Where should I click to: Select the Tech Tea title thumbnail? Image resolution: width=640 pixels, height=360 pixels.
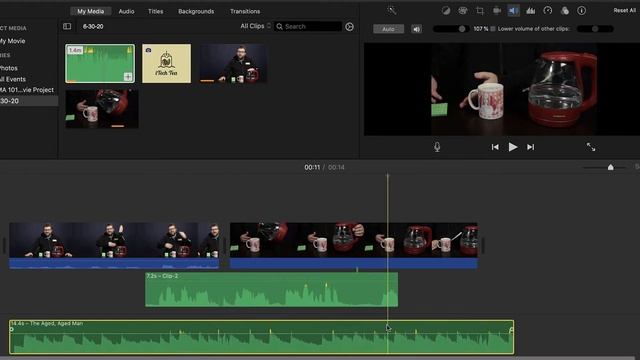[x=167, y=64]
